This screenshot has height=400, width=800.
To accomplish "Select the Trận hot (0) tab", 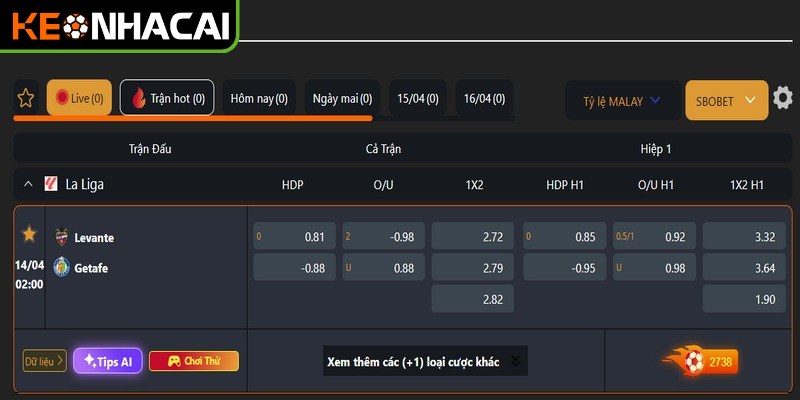I will (167, 98).
